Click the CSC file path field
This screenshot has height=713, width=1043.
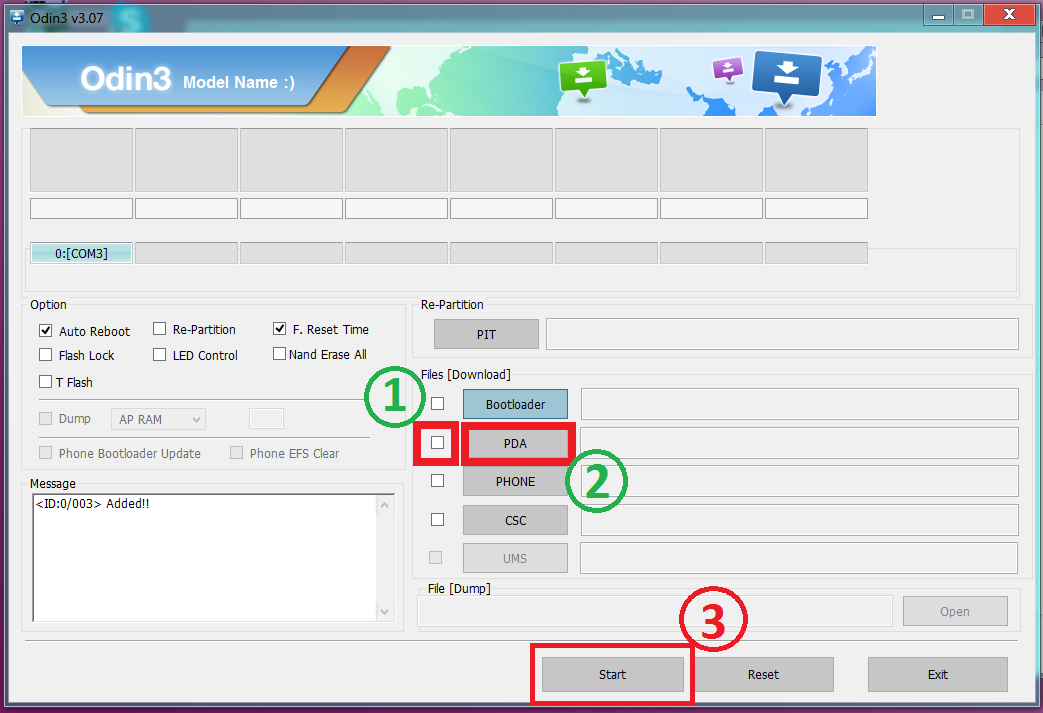click(x=800, y=520)
